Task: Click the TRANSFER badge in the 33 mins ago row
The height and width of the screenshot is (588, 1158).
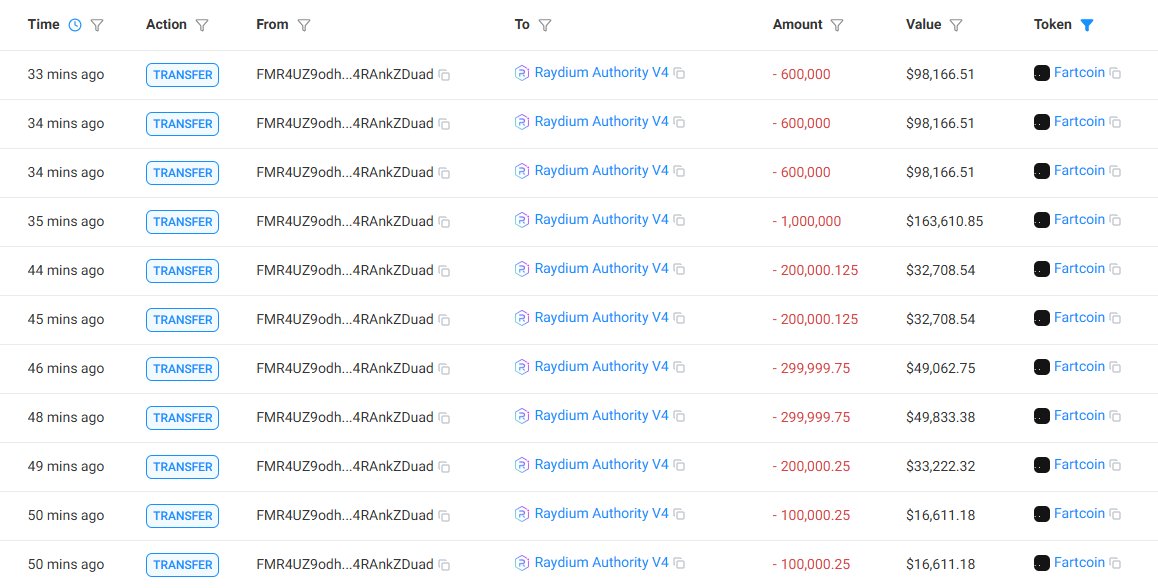Action: click(182, 75)
